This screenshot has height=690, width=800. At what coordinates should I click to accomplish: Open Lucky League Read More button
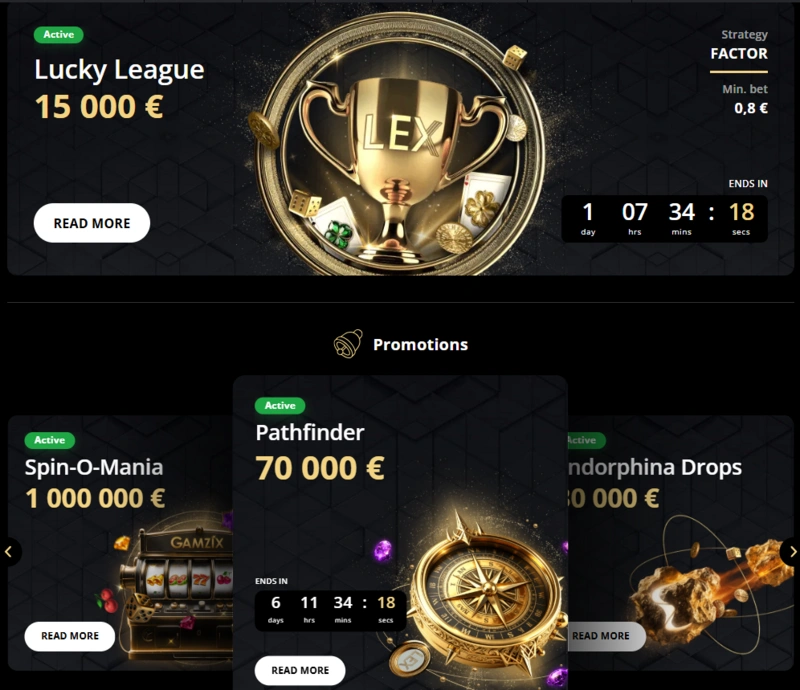(92, 223)
